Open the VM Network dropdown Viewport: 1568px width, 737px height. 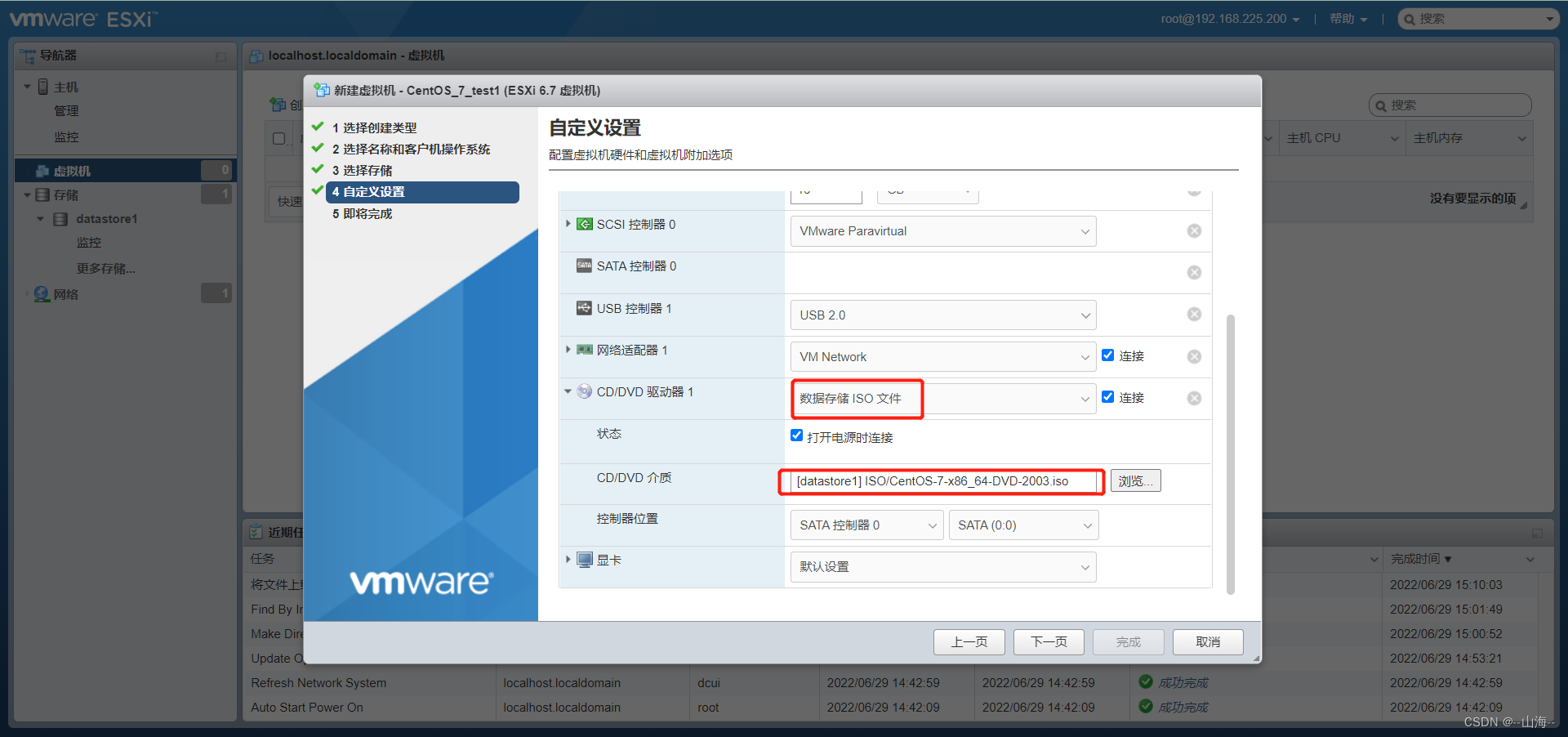(943, 357)
